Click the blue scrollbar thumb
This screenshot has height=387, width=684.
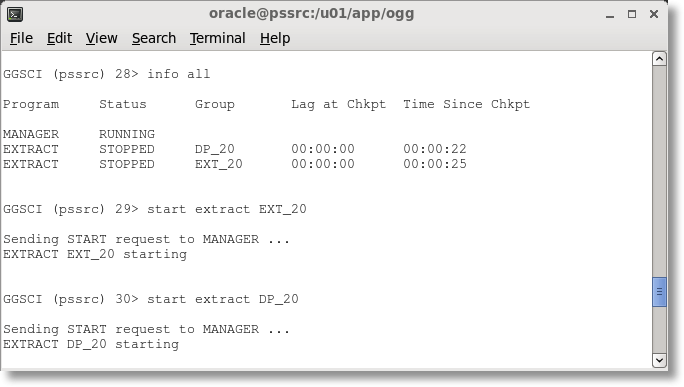click(659, 292)
